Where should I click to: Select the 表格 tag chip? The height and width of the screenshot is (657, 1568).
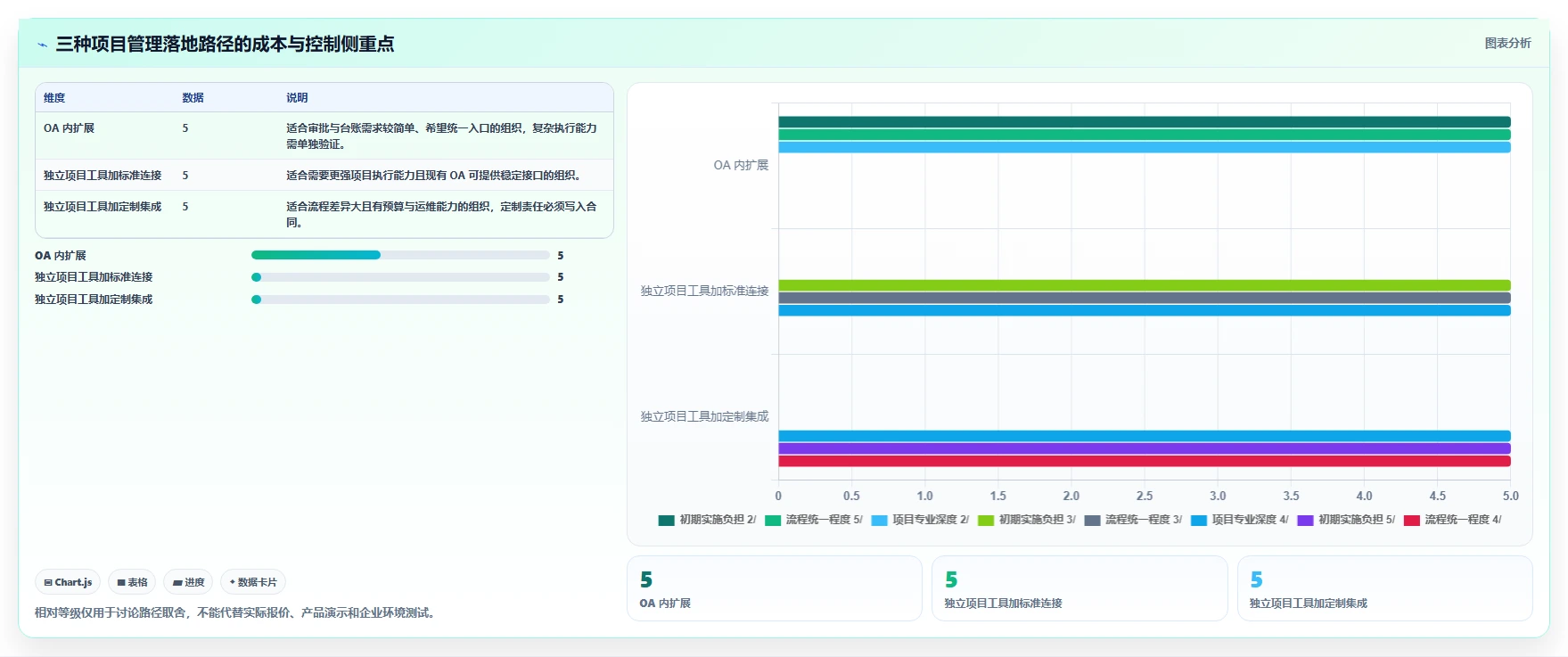click(x=132, y=582)
